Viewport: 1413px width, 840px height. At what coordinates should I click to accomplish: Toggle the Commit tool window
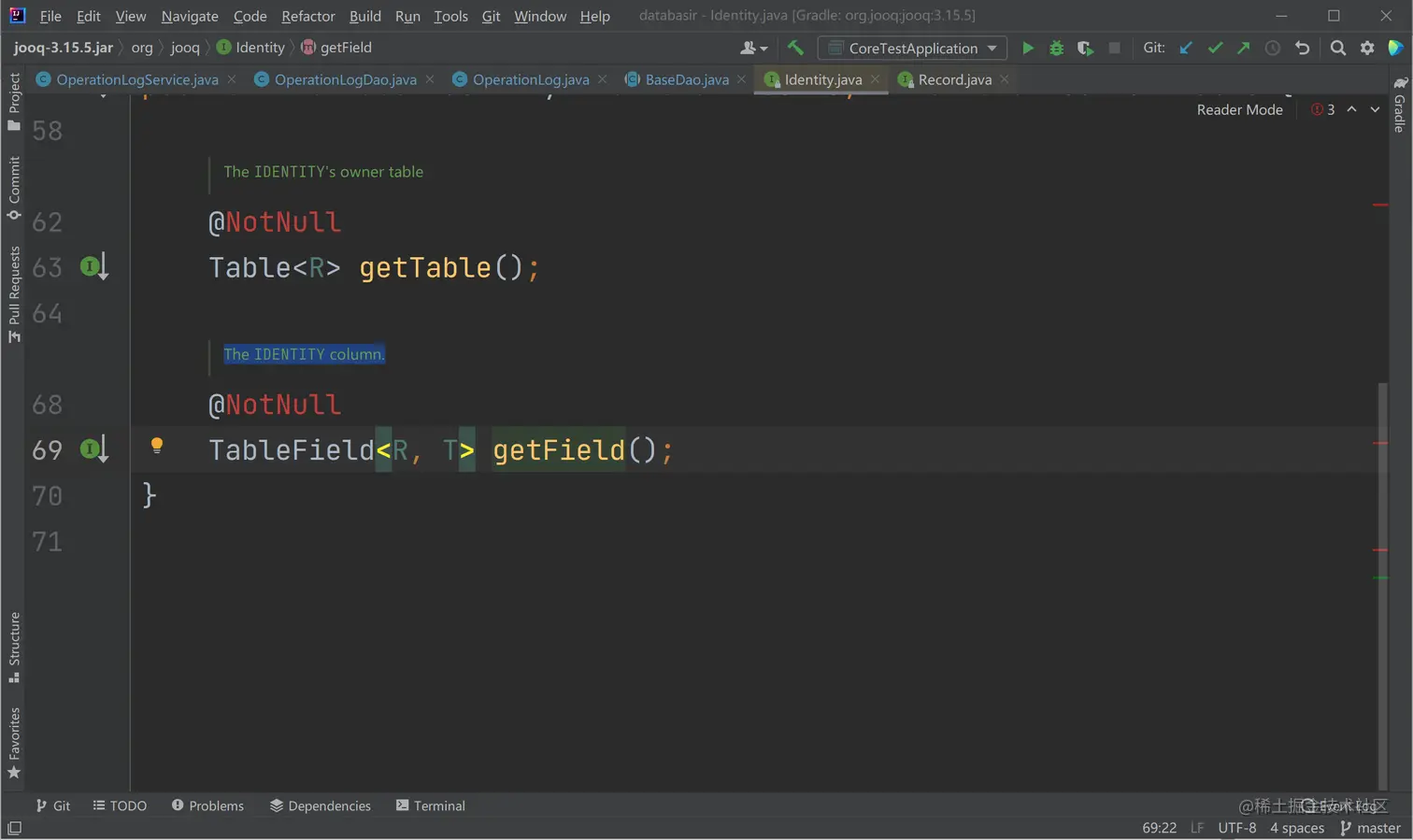pos(14,188)
